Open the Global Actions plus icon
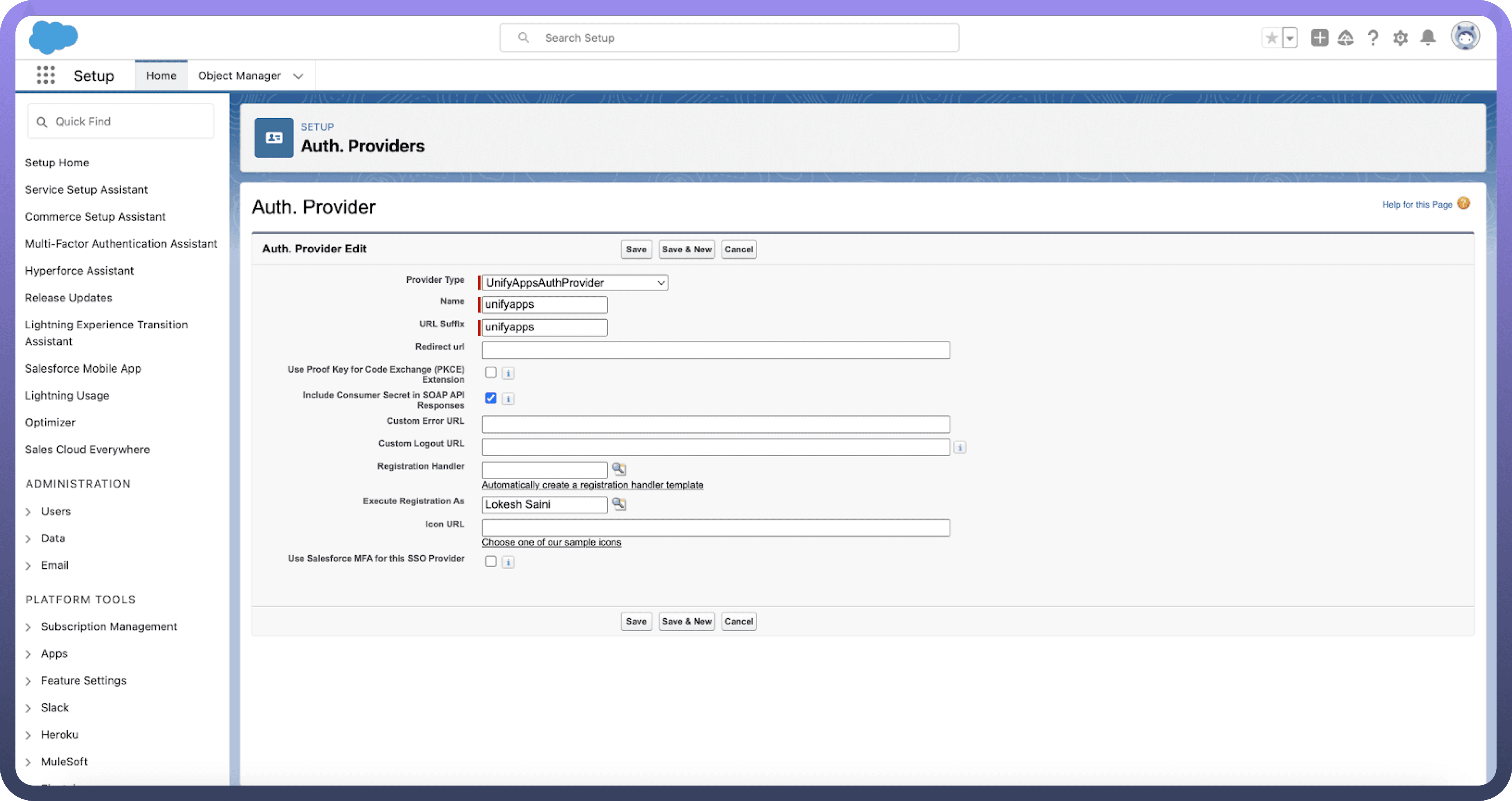 1320,38
